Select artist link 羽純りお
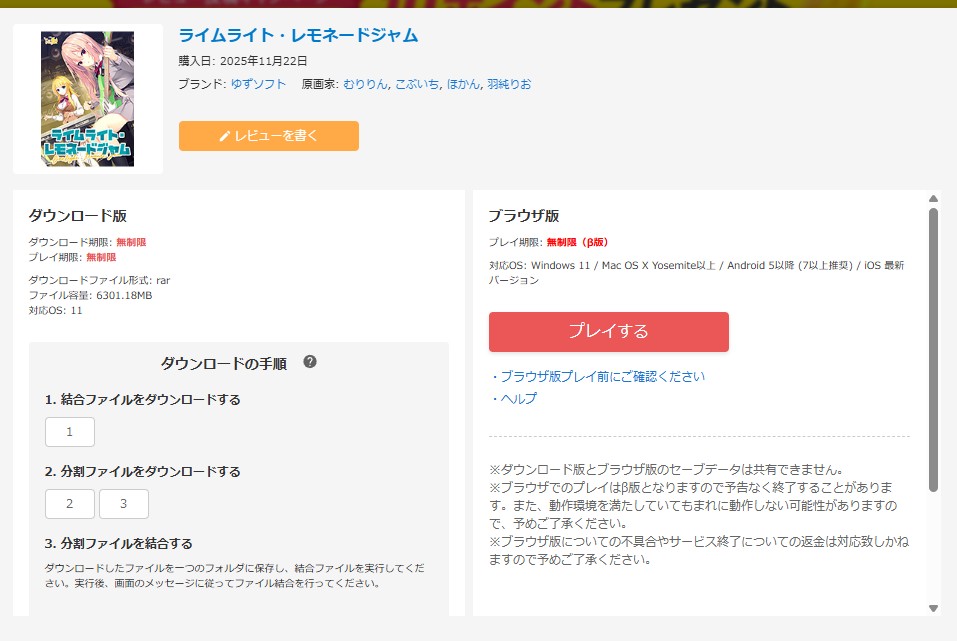957x641 pixels. coord(509,84)
